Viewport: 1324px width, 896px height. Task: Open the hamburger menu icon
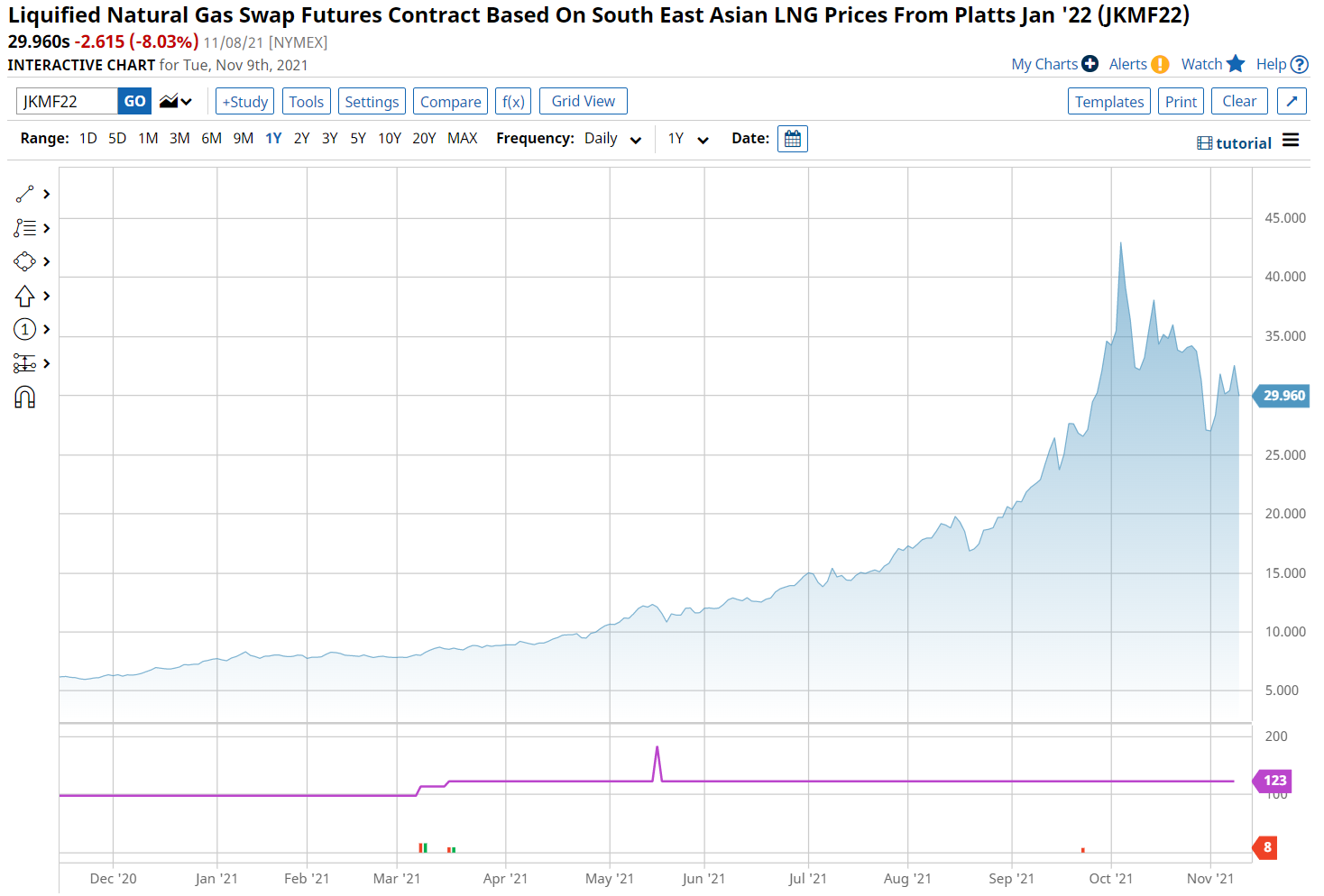(x=1291, y=141)
